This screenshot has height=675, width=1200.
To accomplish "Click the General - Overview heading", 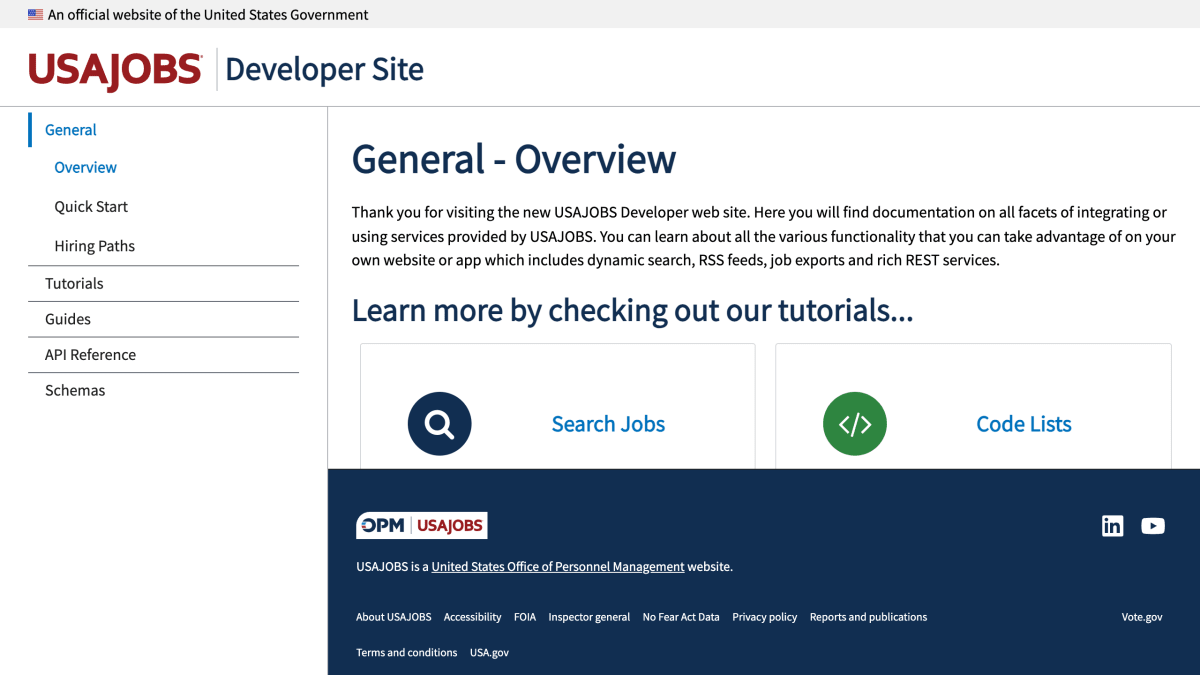I will tap(514, 160).
